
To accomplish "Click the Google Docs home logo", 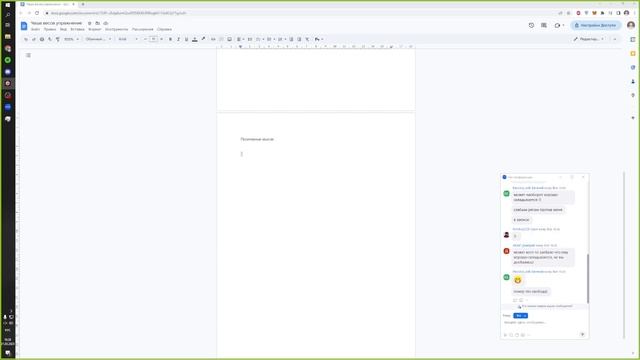I will click(24, 26).
